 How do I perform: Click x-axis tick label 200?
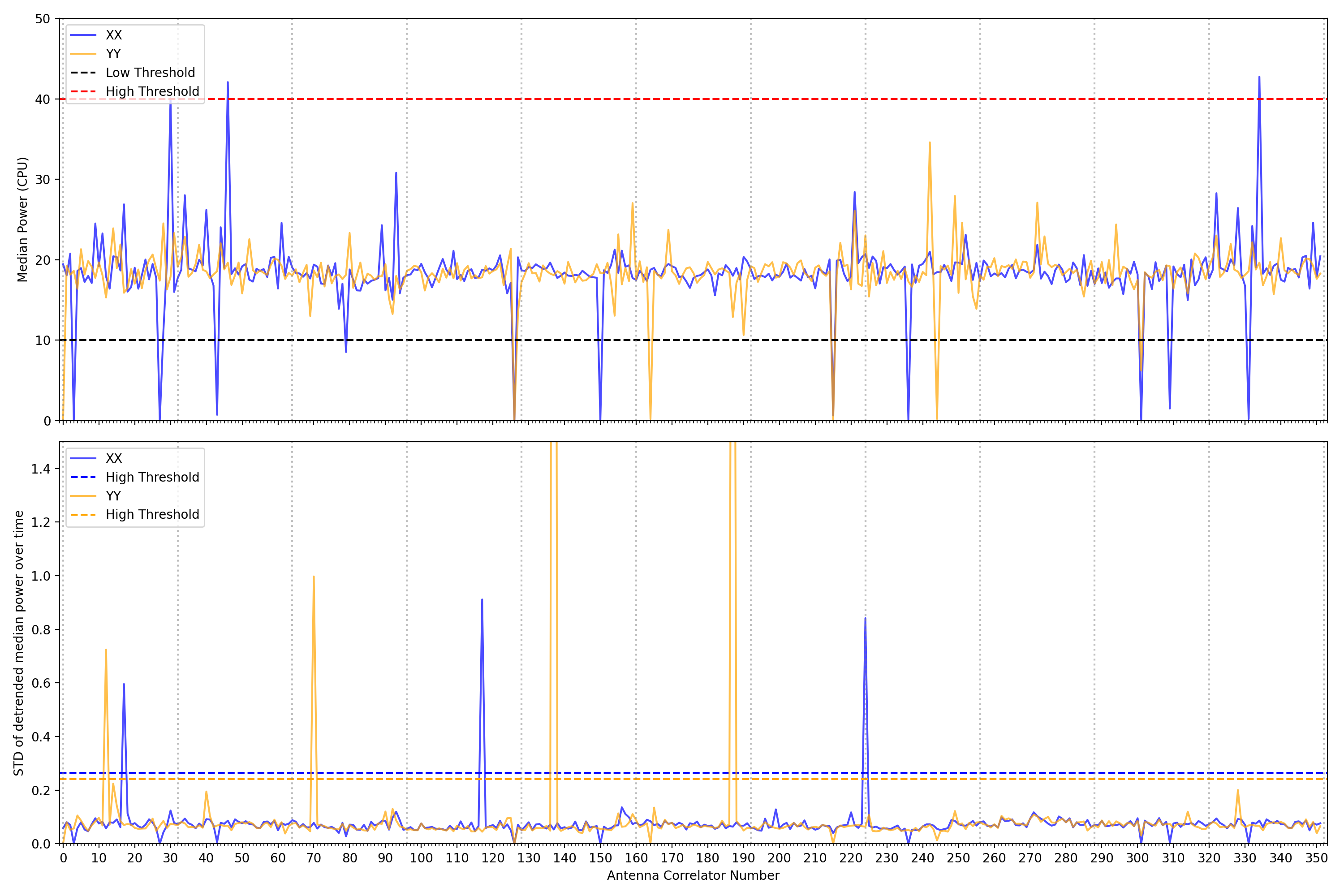coord(779,858)
